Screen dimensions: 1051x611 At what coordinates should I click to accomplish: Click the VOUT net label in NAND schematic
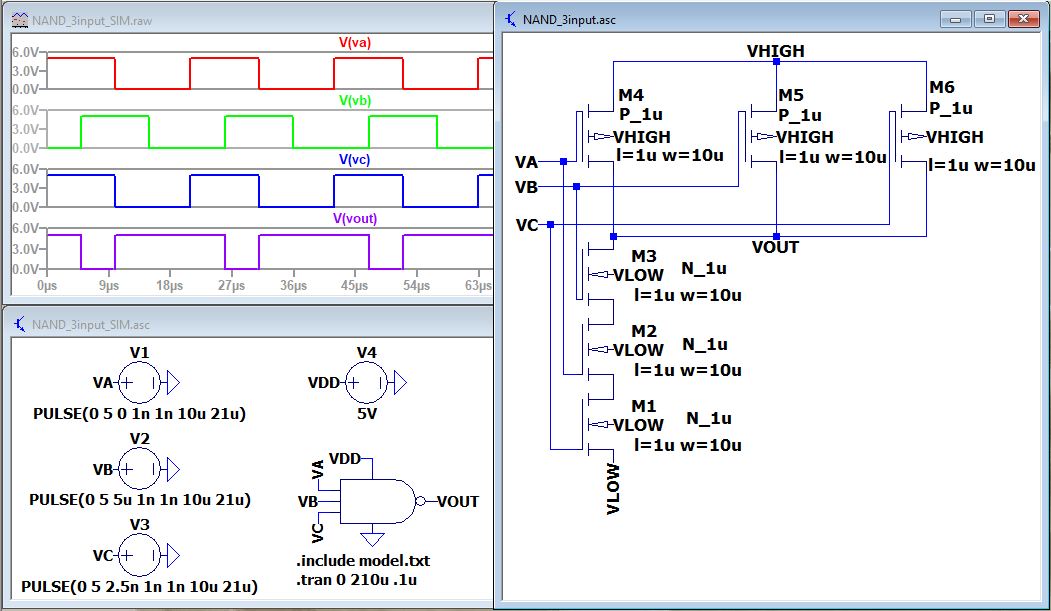[775, 247]
